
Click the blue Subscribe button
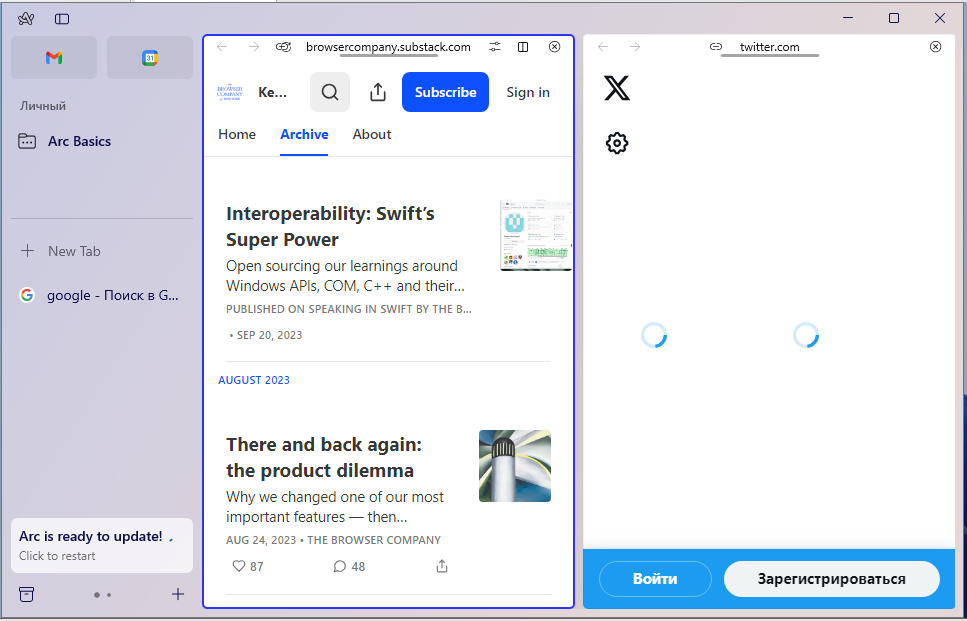point(445,92)
